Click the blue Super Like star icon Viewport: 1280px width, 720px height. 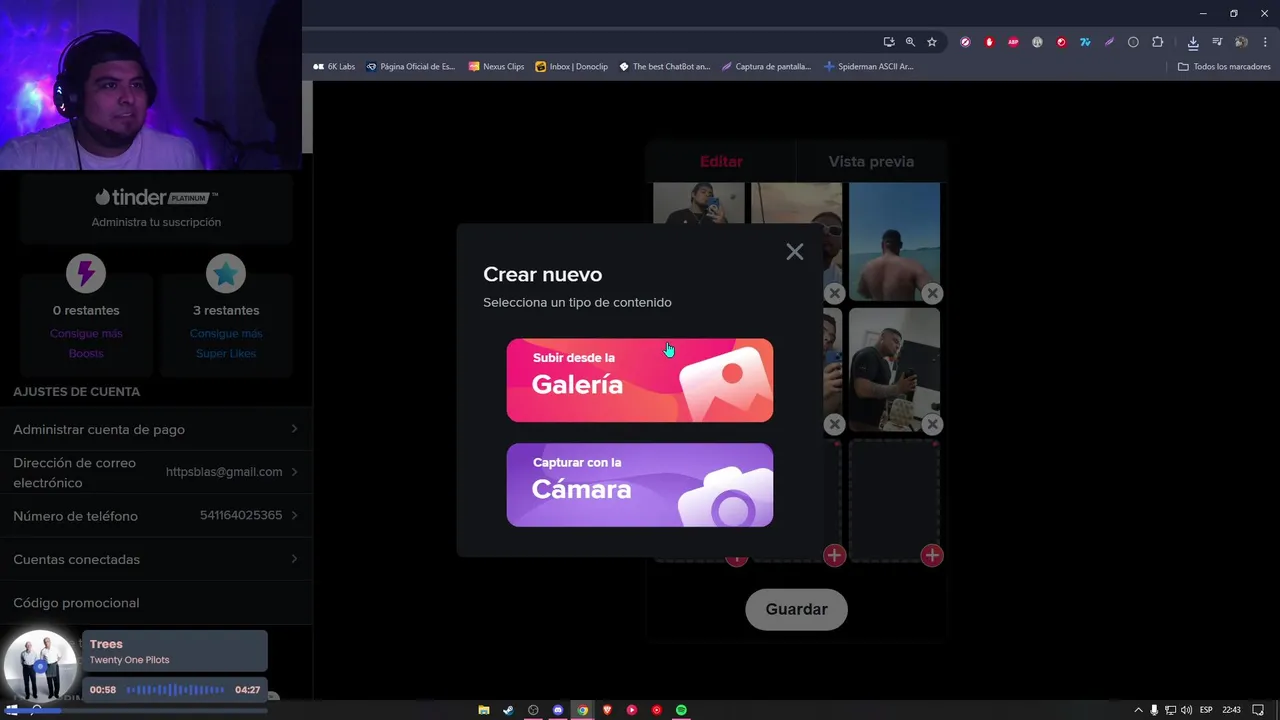[226, 273]
